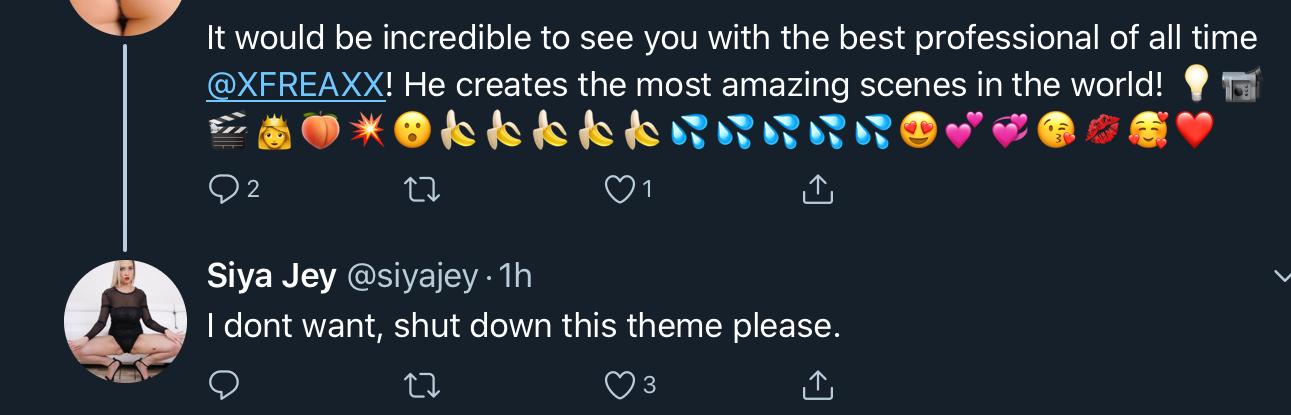Viewport: 1291px width, 415px height.
Task: Reply to Siya Jey's tweet
Action: pos(224,384)
